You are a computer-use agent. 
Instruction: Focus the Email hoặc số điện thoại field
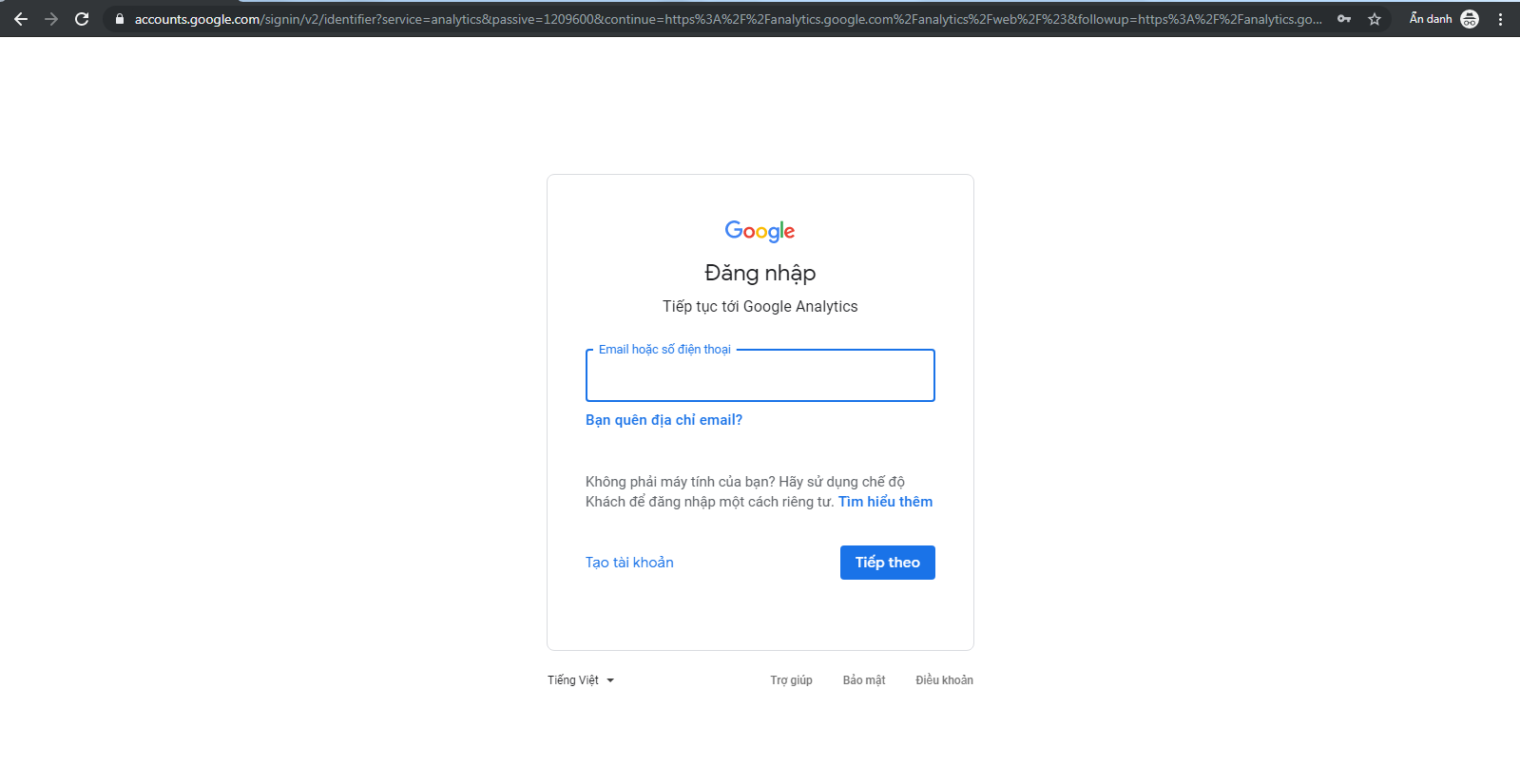[x=760, y=375]
